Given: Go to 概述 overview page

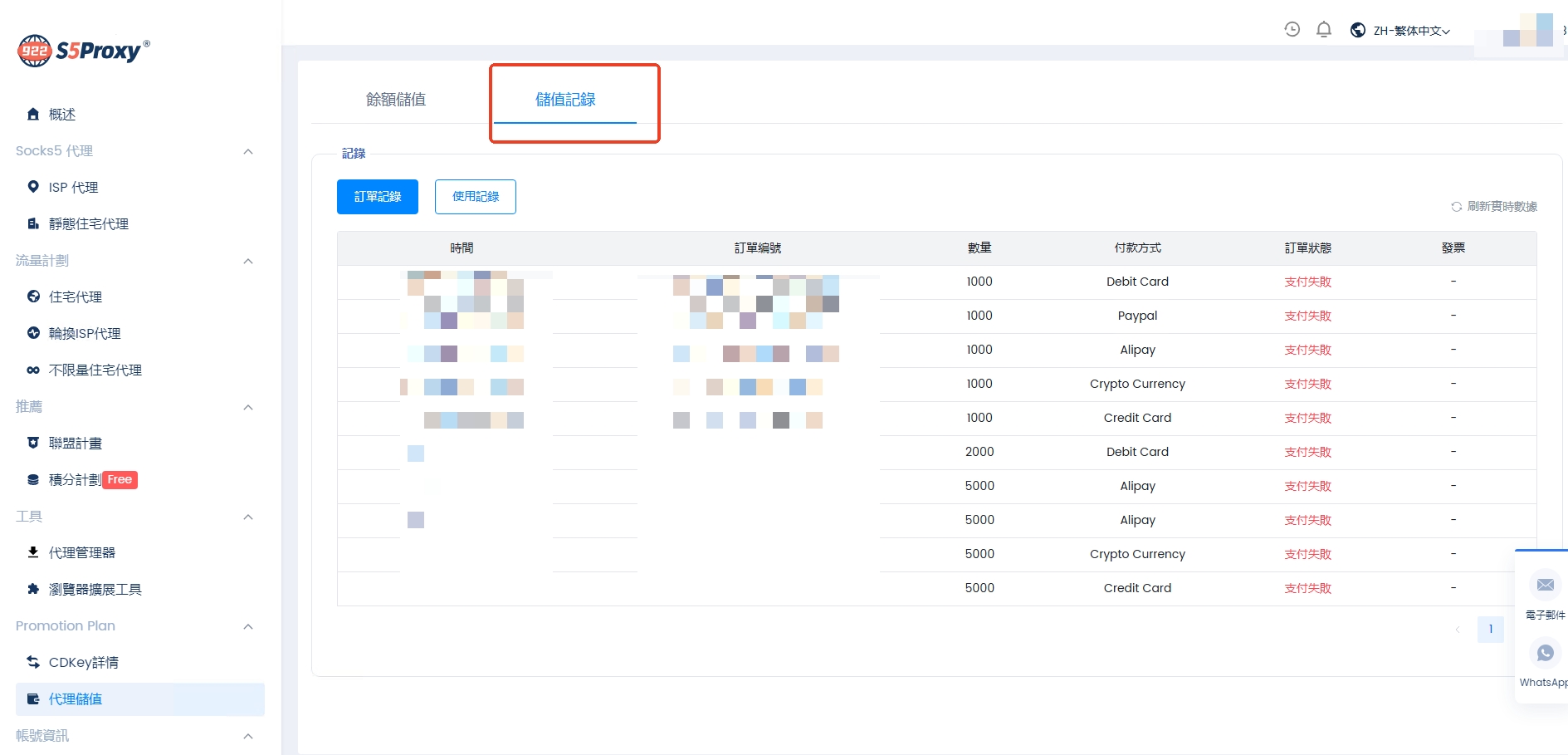Looking at the screenshot, I should (61, 114).
